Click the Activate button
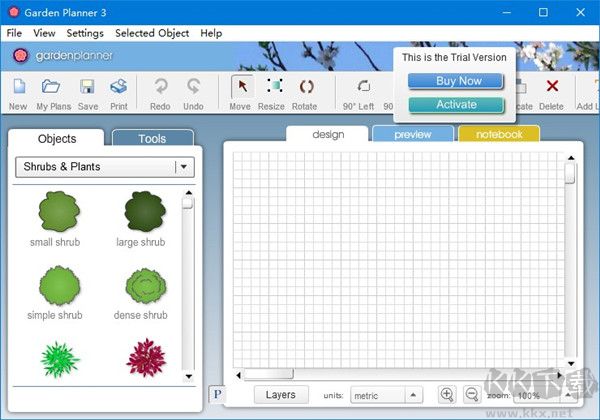This screenshot has width=600, height=420. point(456,105)
